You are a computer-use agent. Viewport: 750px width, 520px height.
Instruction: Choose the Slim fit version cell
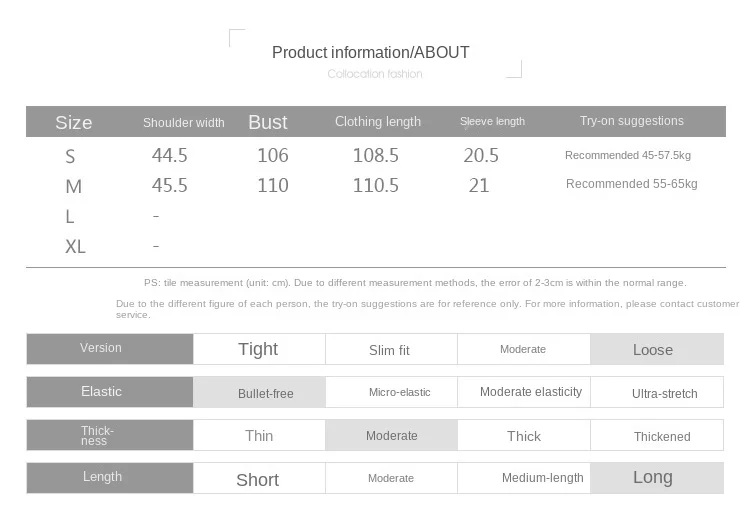(390, 350)
